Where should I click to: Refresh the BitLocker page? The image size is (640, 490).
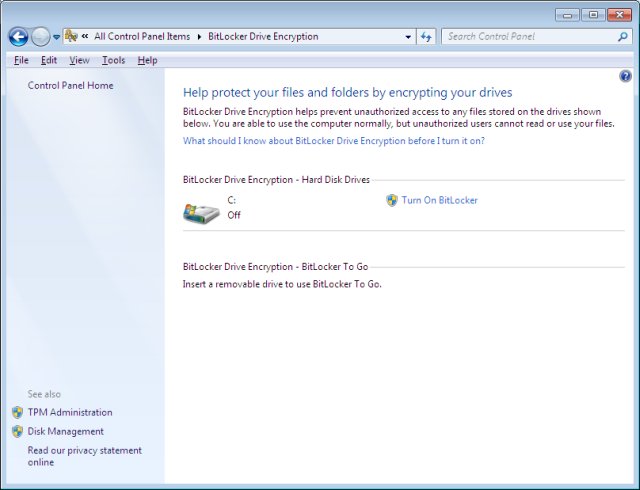pos(426,37)
